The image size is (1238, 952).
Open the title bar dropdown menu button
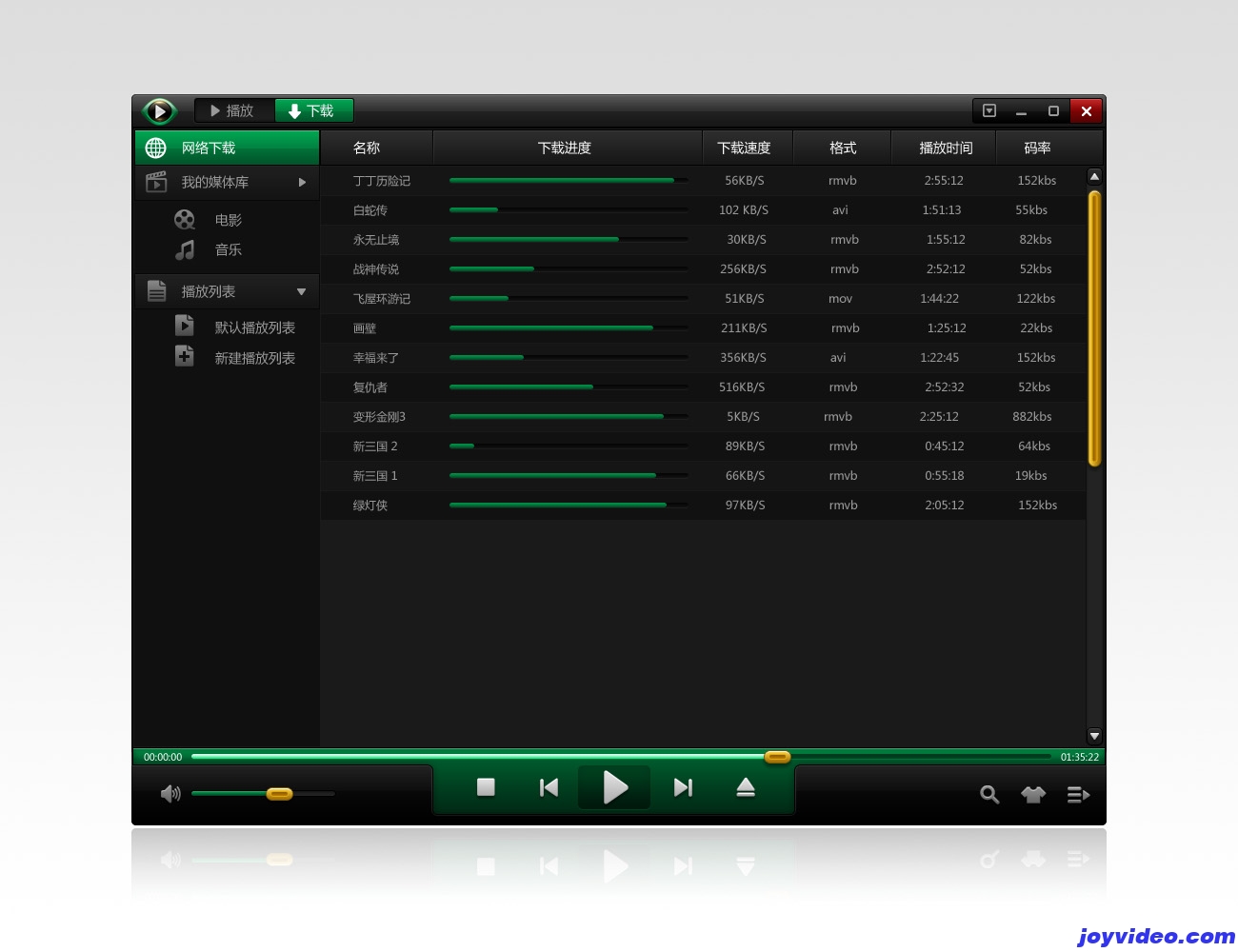[x=989, y=111]
